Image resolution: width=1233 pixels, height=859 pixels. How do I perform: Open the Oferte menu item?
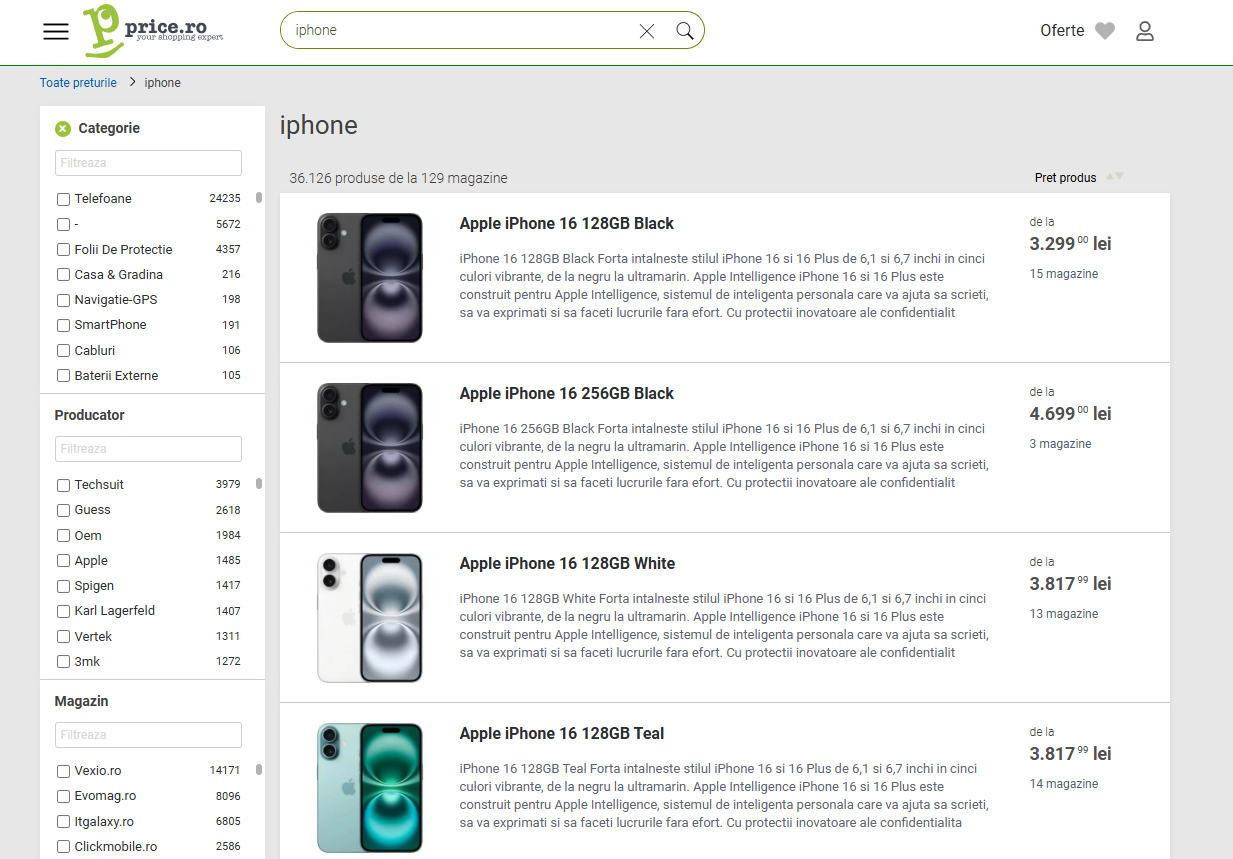(x=1062, y=31)
